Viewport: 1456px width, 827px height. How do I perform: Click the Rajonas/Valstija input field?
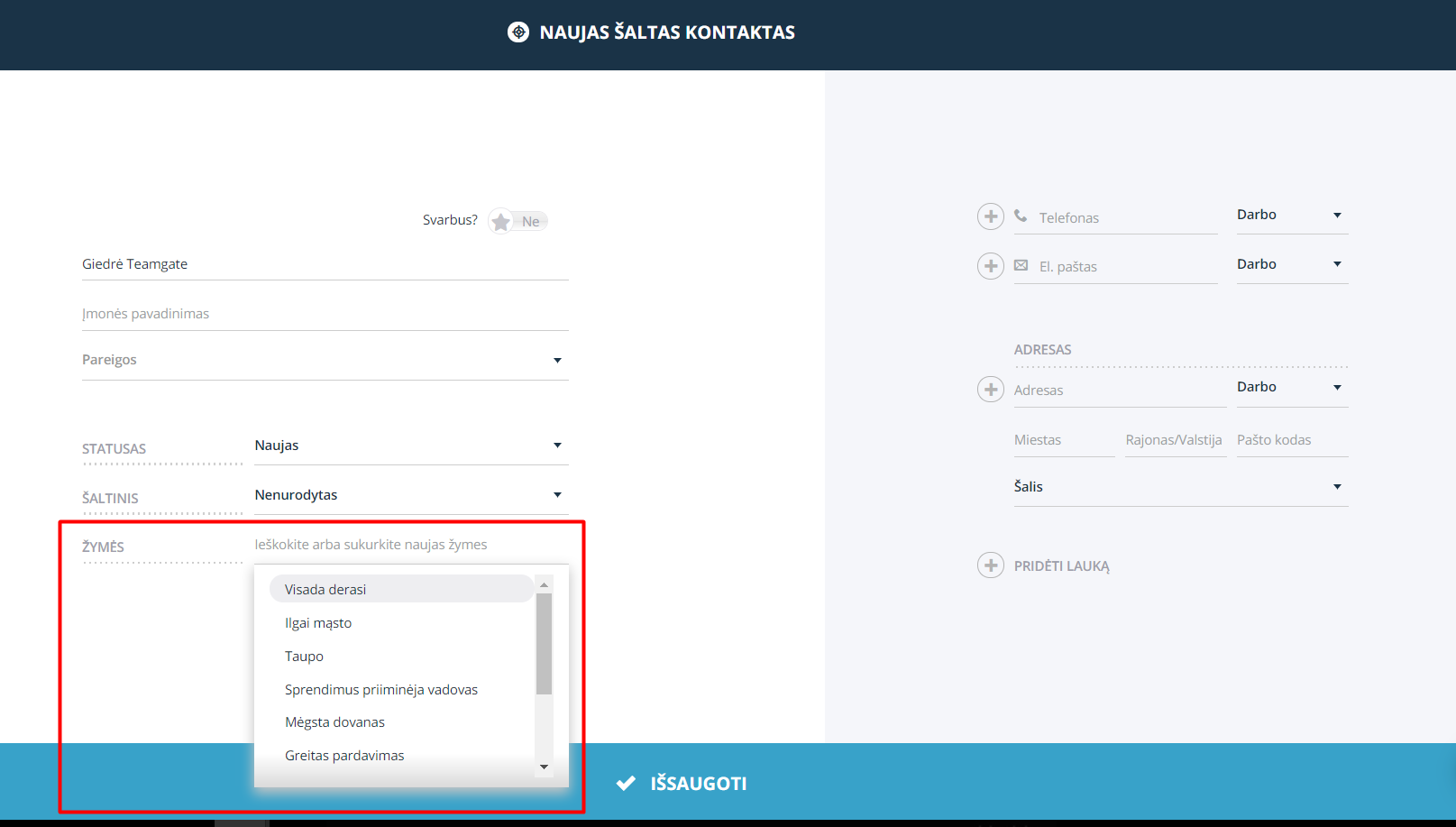point(1176,440)
